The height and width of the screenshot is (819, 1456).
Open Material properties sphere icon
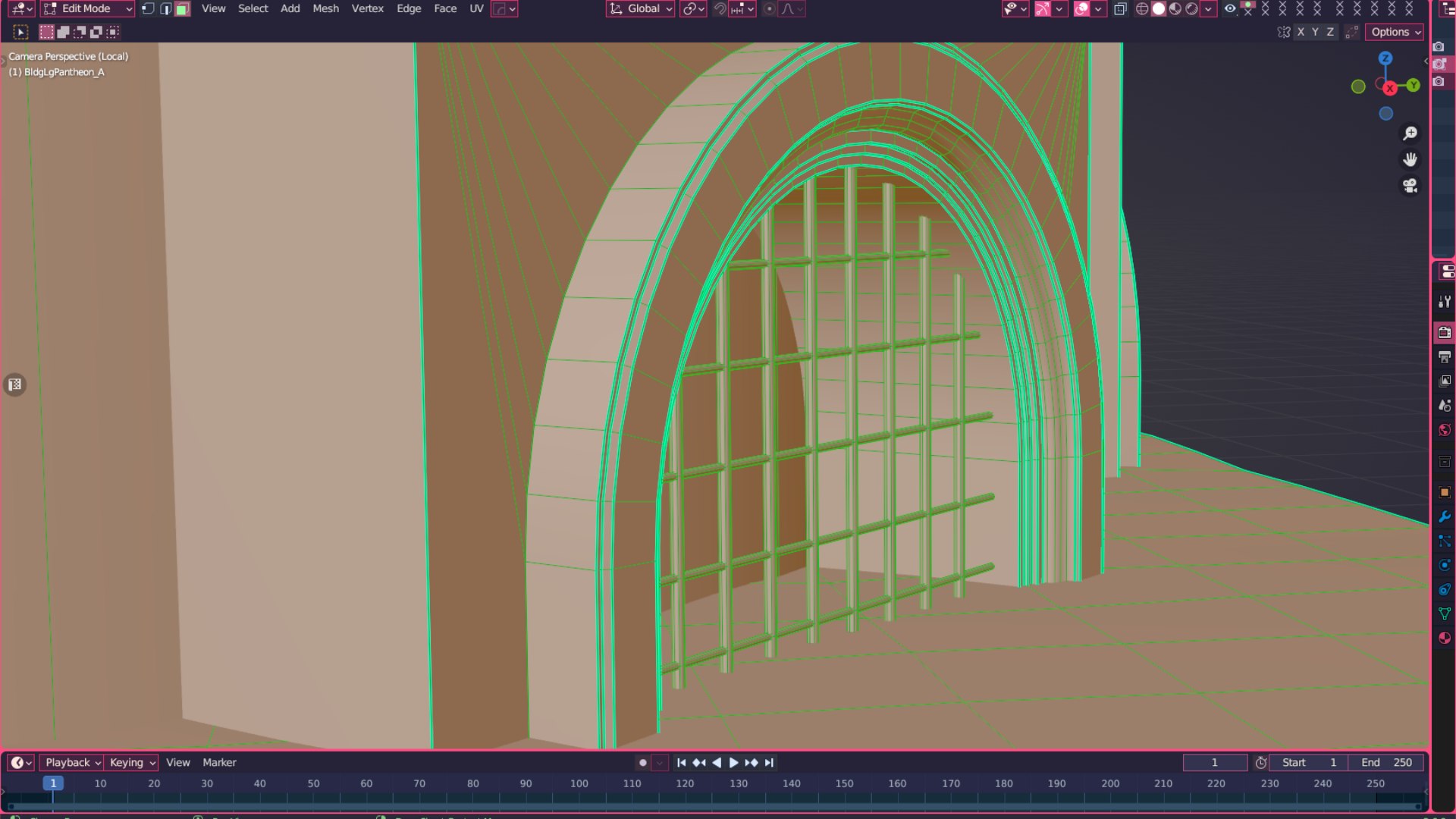tap(1445, 638)
